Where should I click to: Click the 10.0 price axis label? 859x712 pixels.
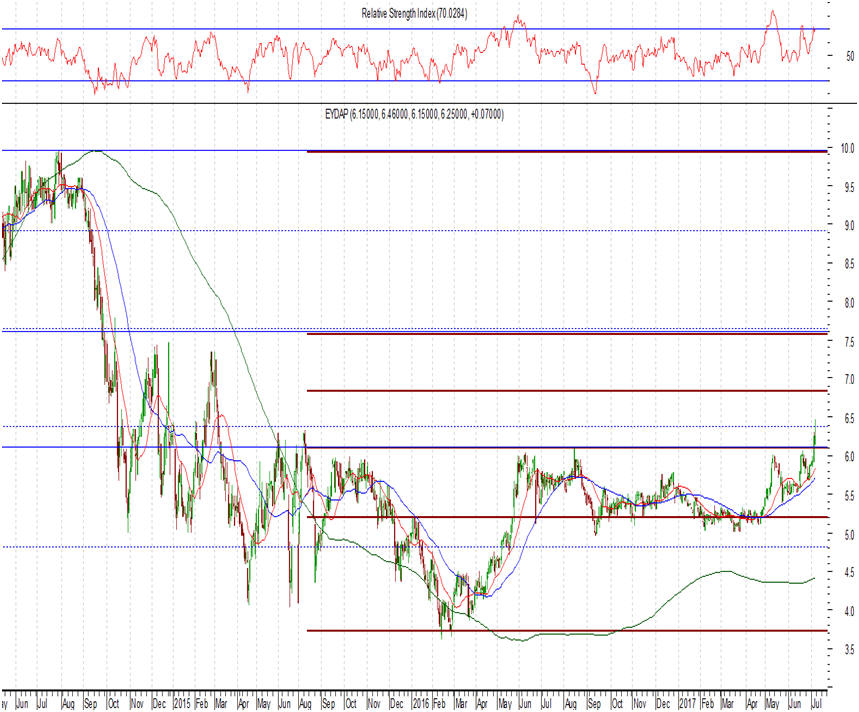tap(849, 148)
